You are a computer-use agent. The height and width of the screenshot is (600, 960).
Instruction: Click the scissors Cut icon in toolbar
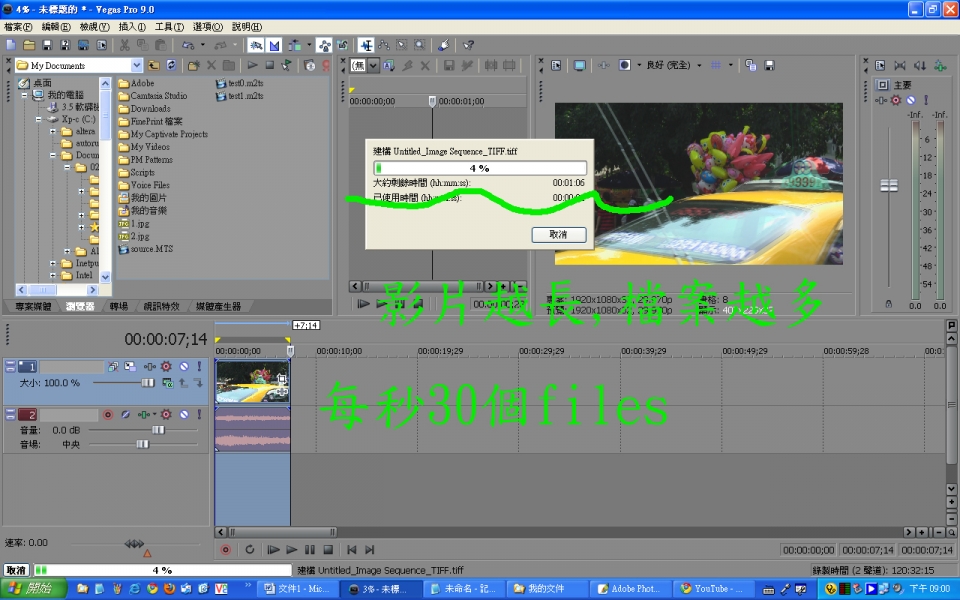click(125, 45)
